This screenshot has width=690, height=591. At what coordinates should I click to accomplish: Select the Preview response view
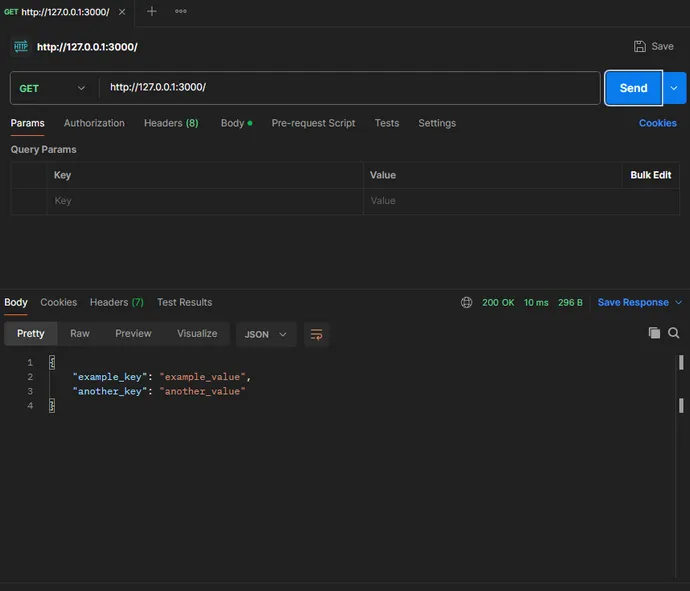click(133, 333)
